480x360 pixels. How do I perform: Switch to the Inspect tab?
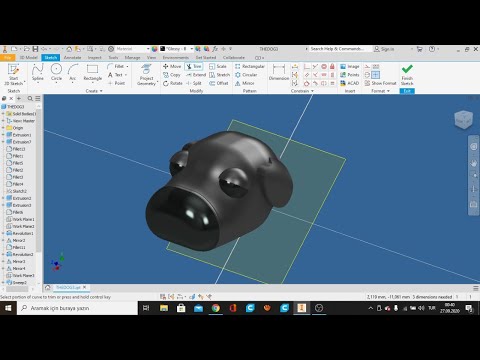[95, 58]
